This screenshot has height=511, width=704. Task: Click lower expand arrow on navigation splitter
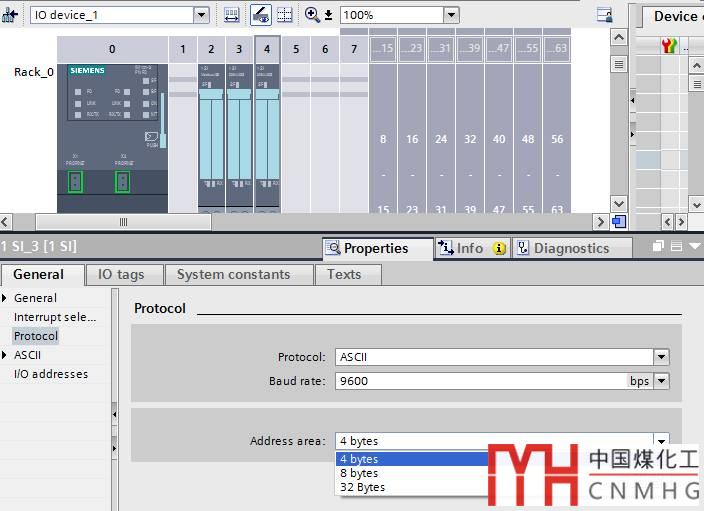(114, 448)
